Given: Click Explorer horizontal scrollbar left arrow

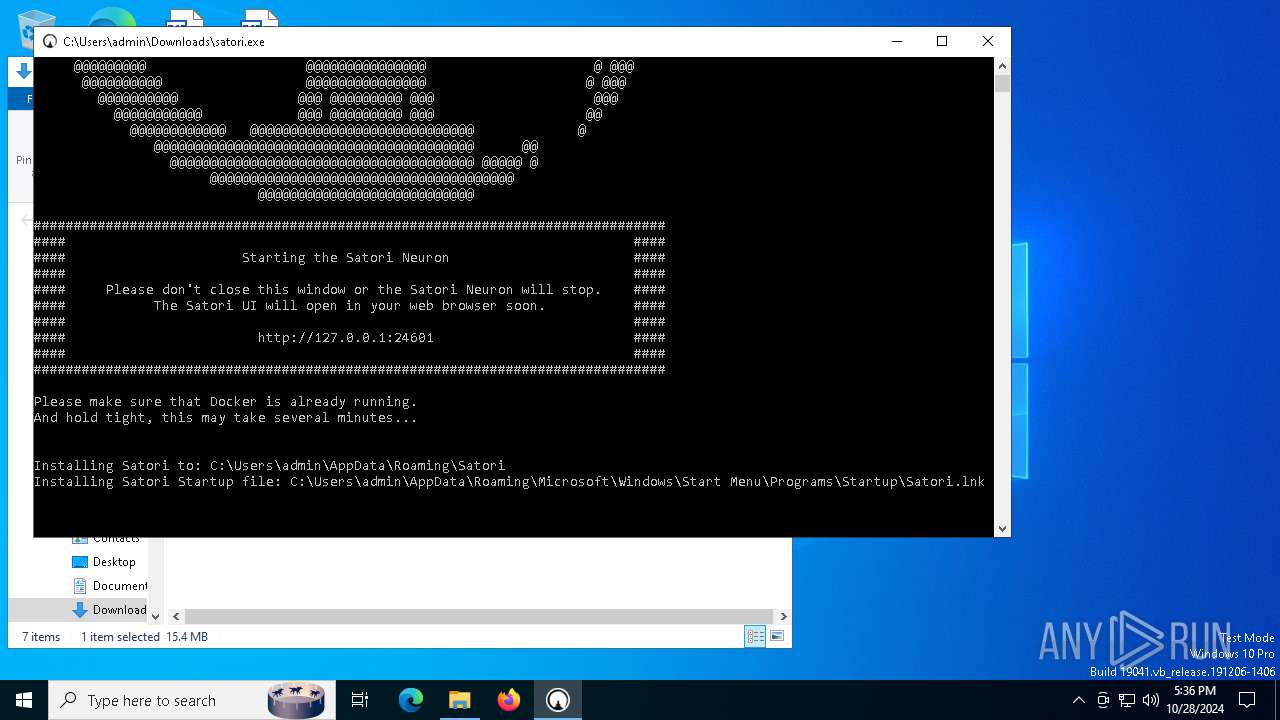Looking at the screenshot, I should [x=176, y=617].
